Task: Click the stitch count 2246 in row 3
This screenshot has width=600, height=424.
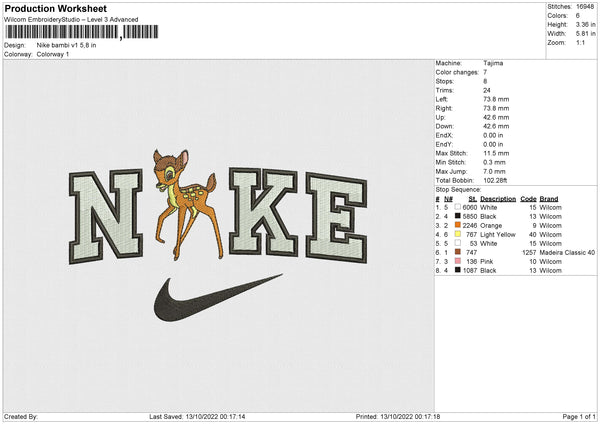Action: pyautogui.click(x=470, y=225)
